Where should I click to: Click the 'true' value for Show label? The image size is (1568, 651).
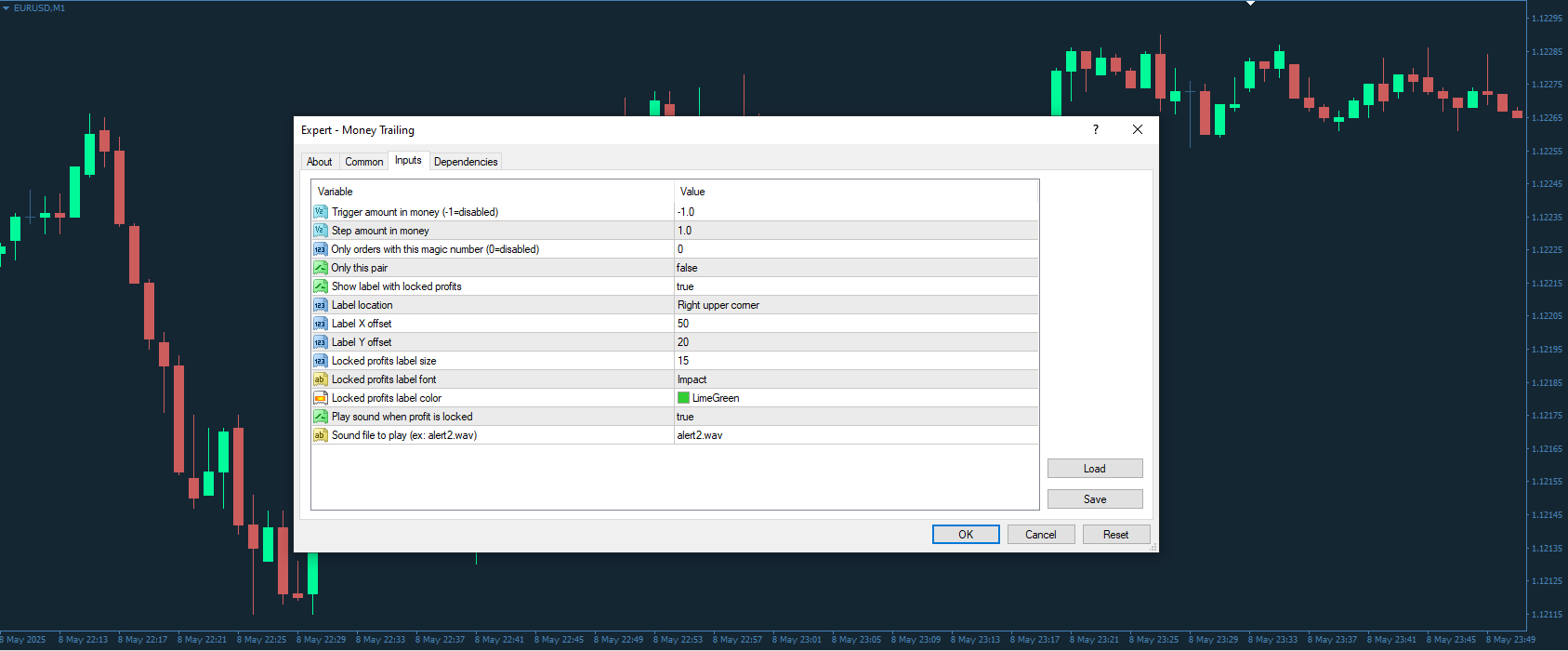685,286
